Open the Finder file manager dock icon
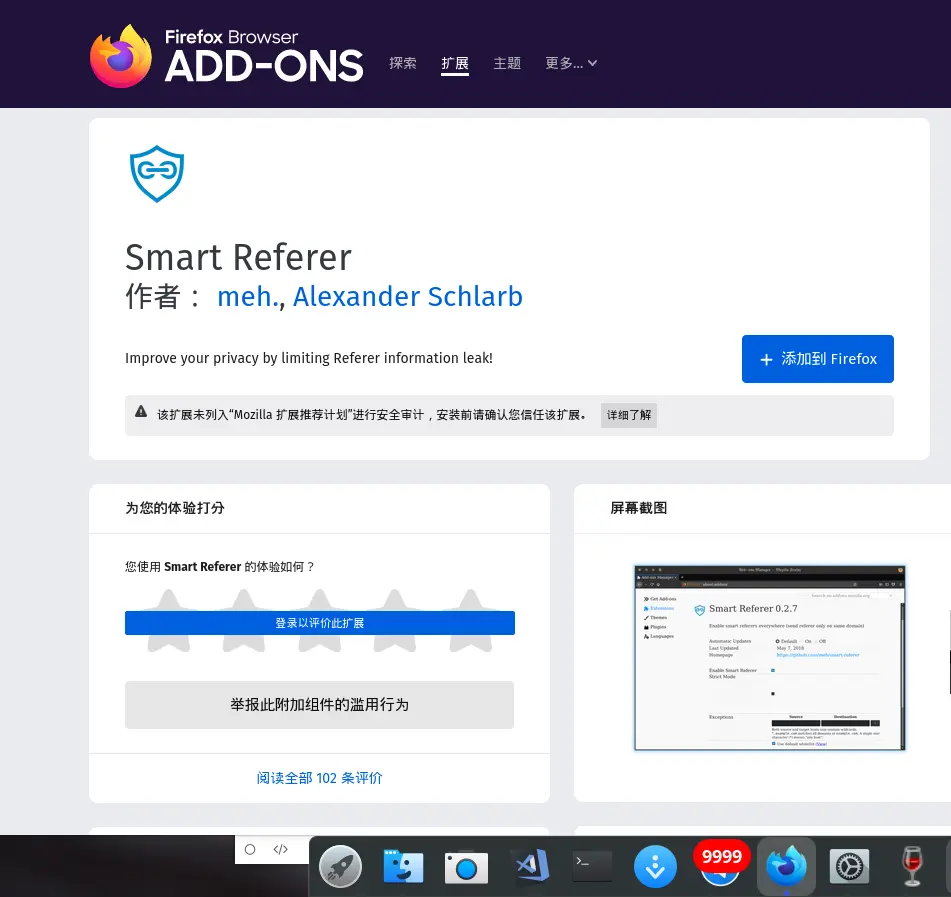951x897 pixels. click(403, 866)
